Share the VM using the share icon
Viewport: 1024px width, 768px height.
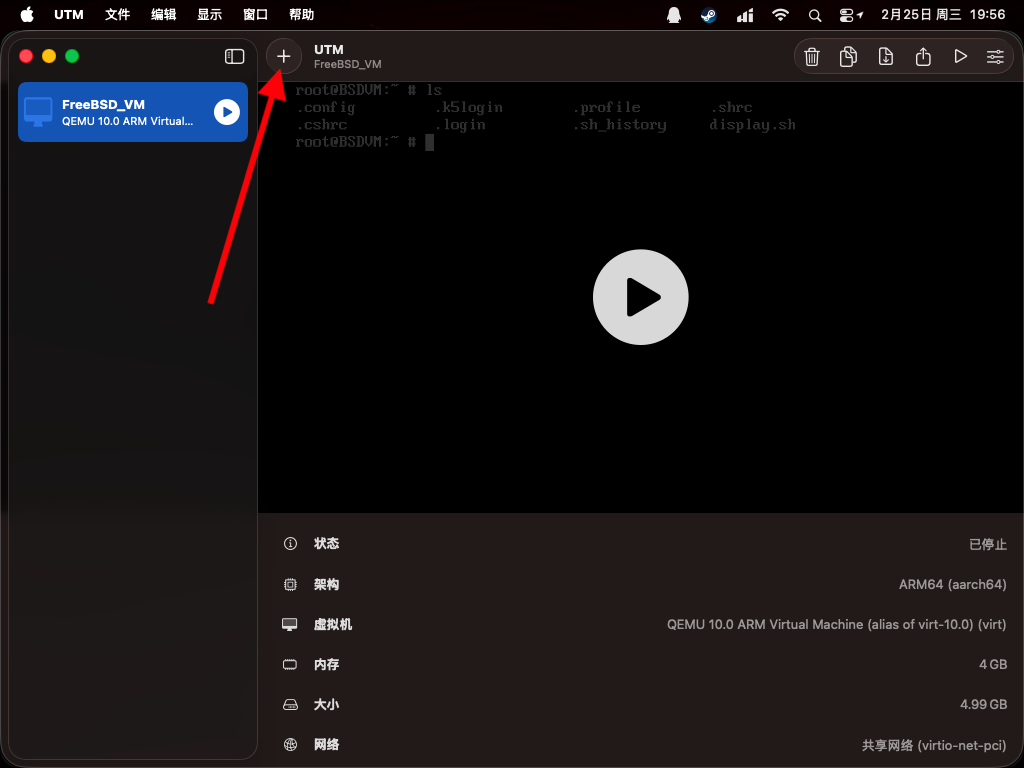(923, 56)
